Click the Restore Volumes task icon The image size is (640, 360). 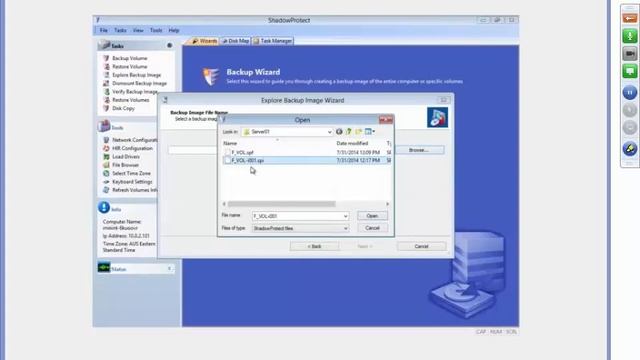106,100
